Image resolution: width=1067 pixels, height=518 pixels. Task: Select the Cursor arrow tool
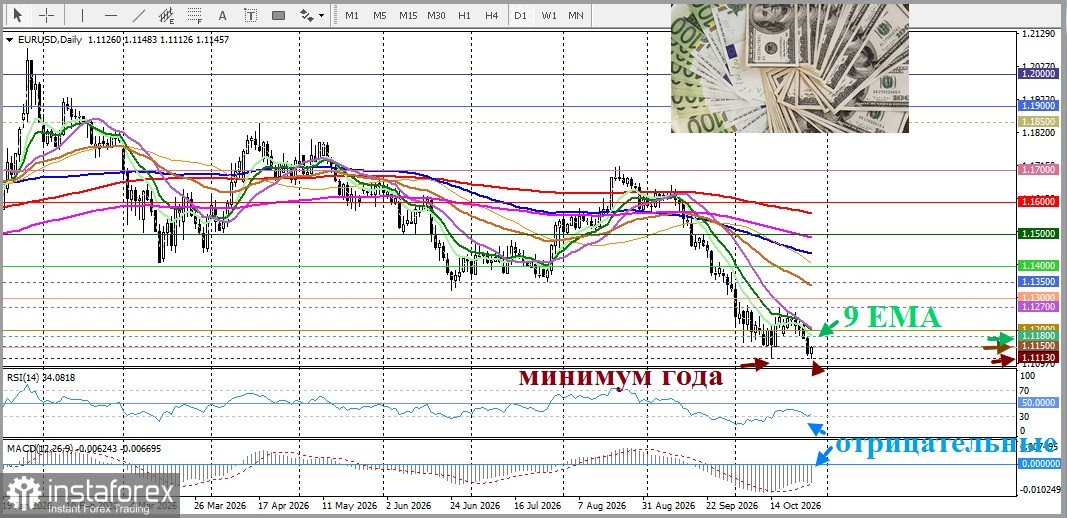click(18, 14)
